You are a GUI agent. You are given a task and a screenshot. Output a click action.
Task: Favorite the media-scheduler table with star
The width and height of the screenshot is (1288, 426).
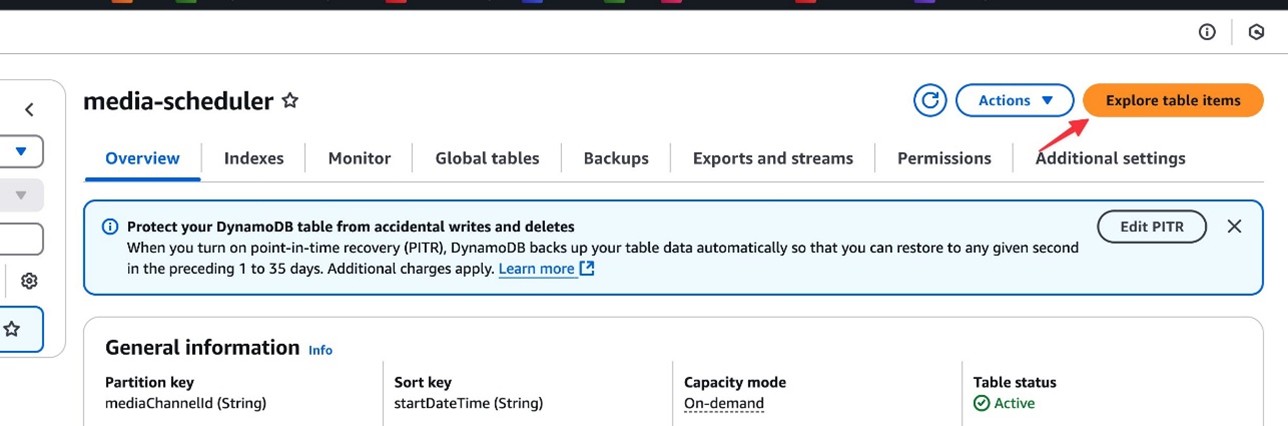coord(290,101)
